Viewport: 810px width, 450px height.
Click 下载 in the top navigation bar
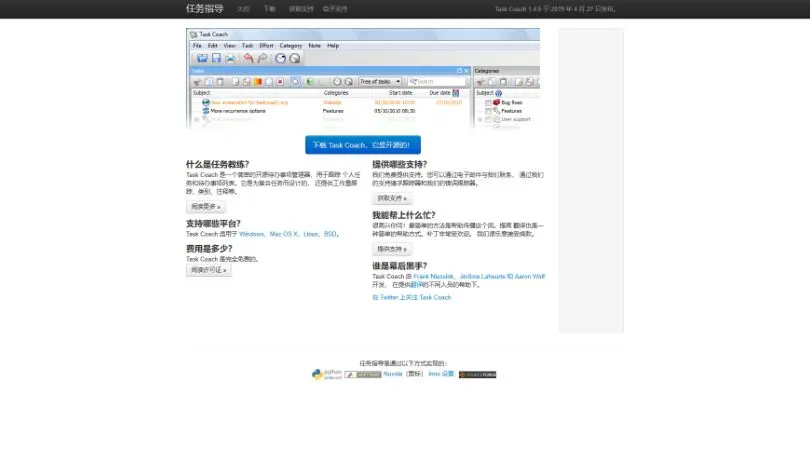point(270,9)
